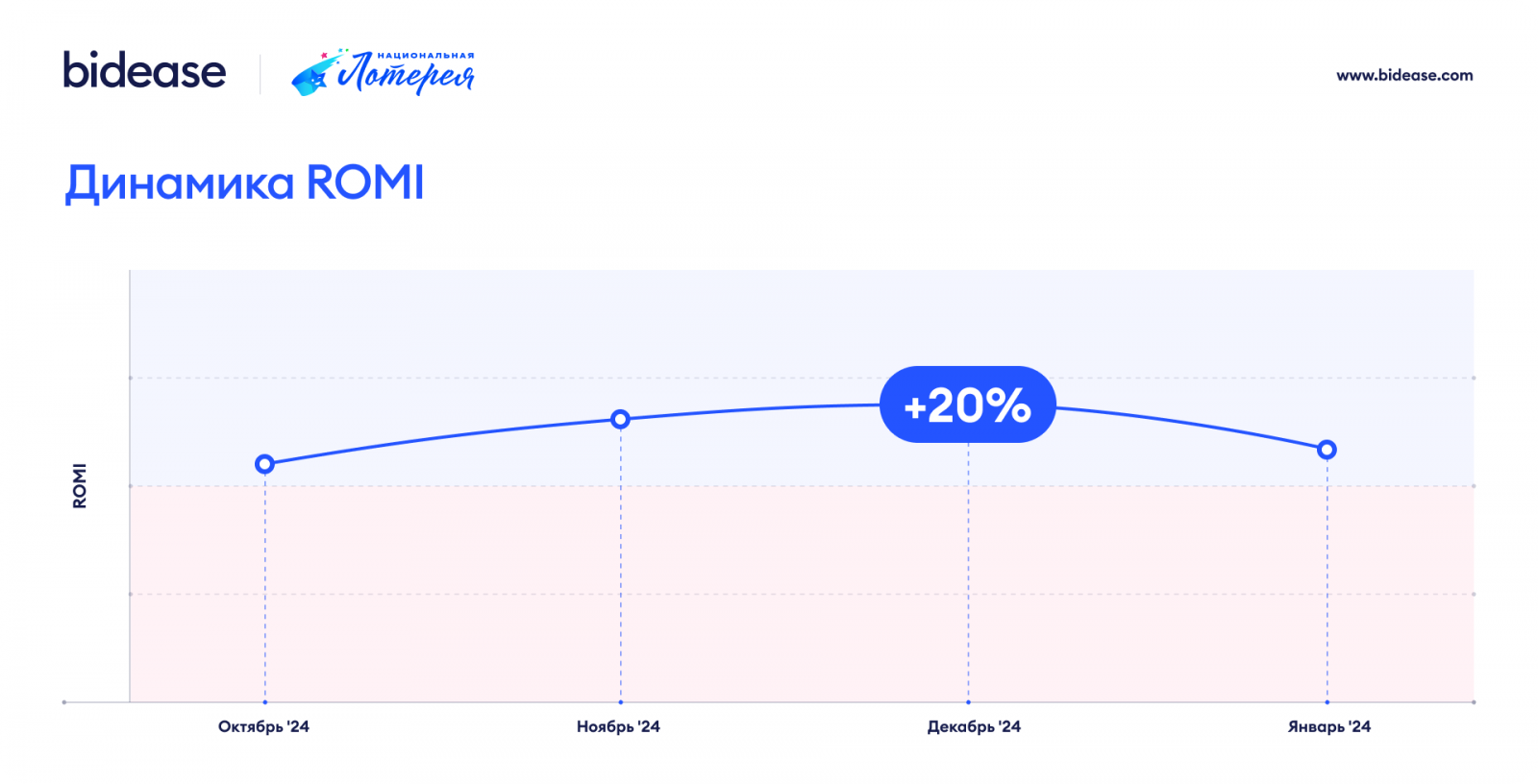Click the Январь '24 axis label

pos(1328,726)
